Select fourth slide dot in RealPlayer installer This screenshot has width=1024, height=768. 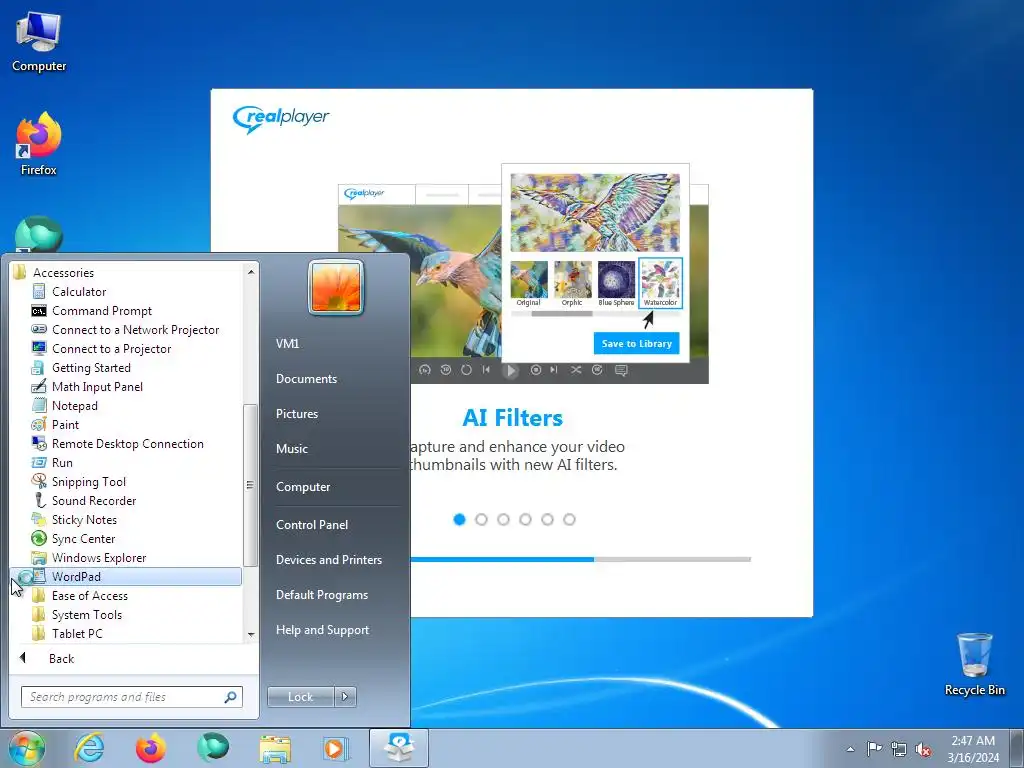[525, 519]
